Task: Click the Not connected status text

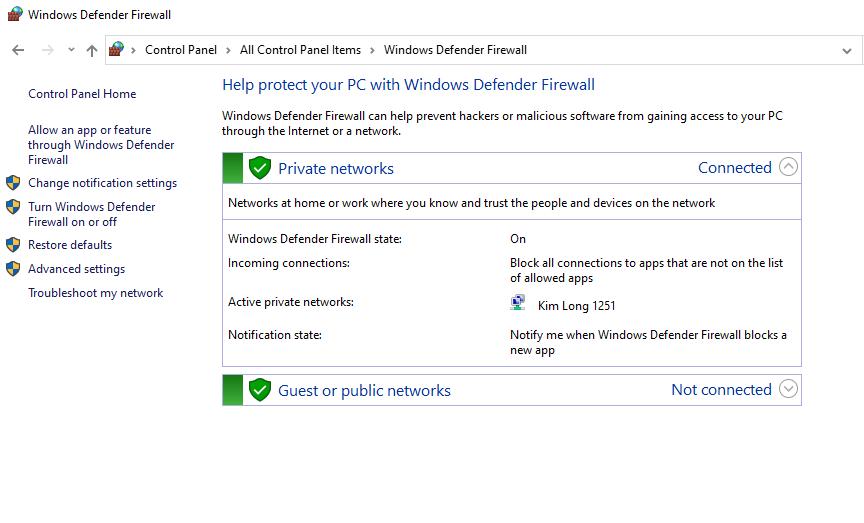Action: point(721,390)
